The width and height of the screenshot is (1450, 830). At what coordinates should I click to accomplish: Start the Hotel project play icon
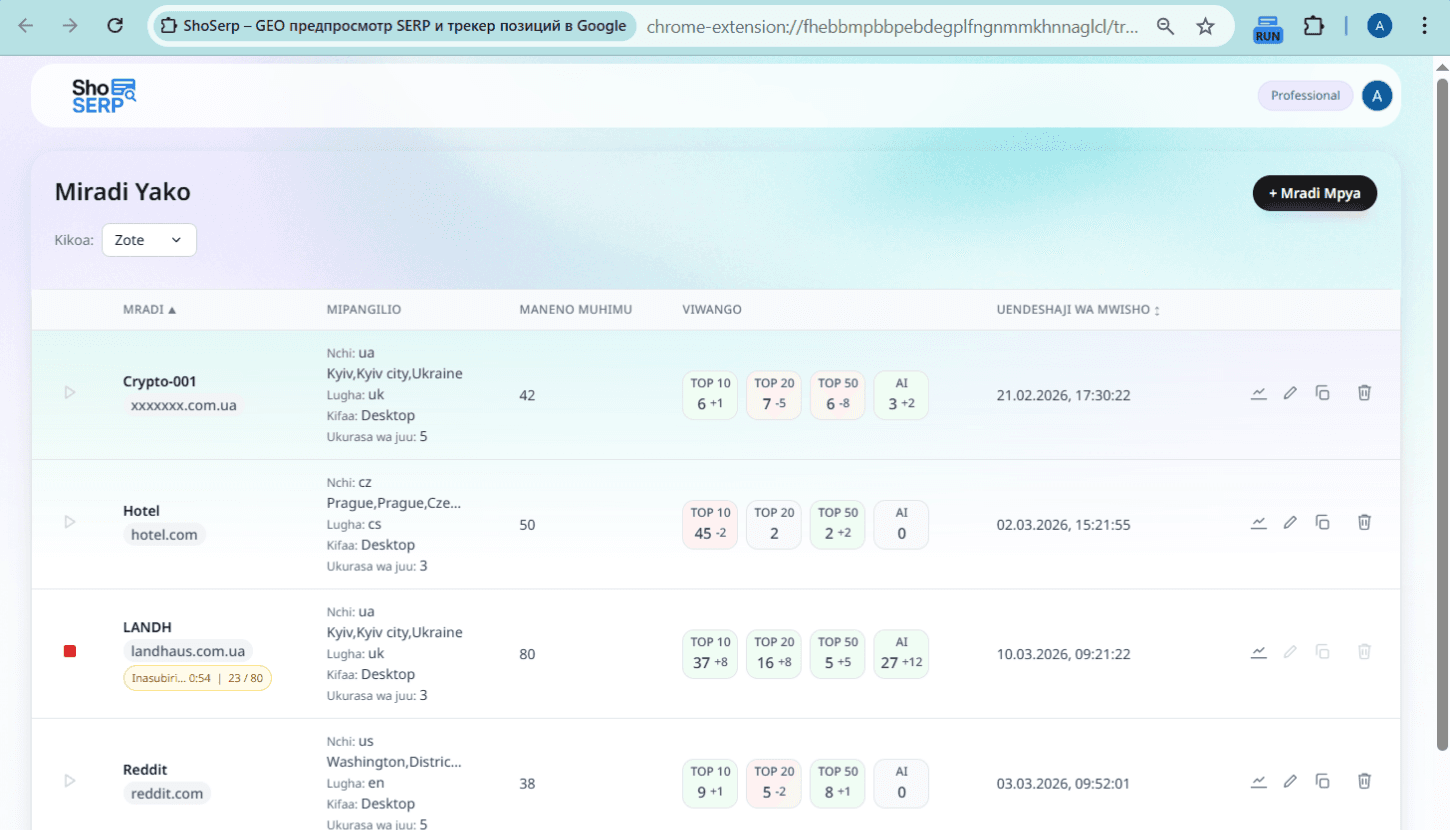click(70, 522)
